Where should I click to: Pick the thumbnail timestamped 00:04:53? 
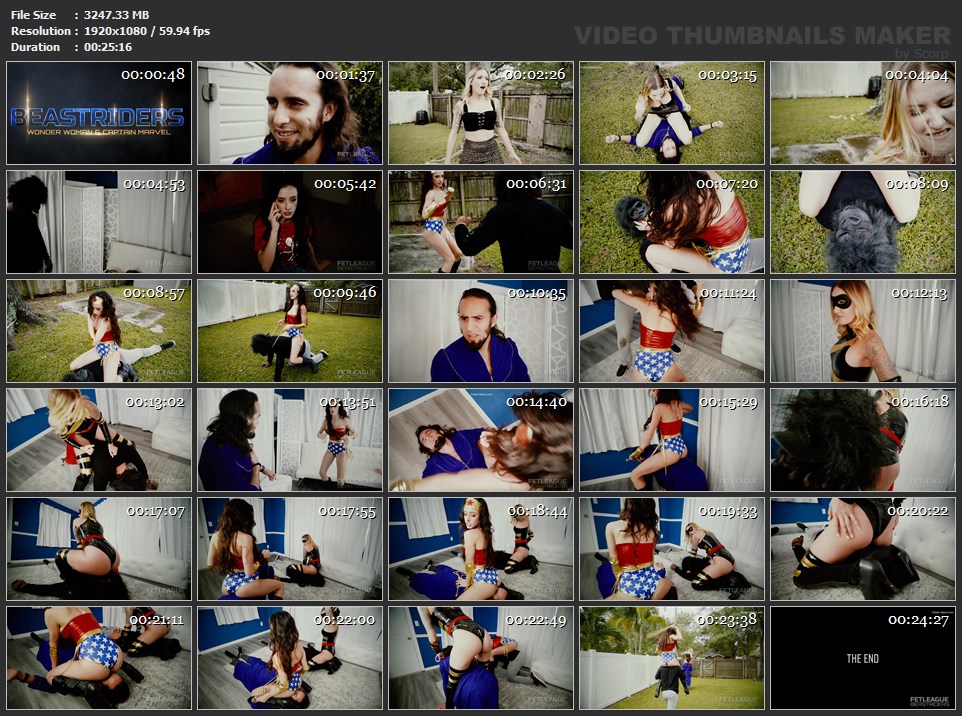[99, 221]
